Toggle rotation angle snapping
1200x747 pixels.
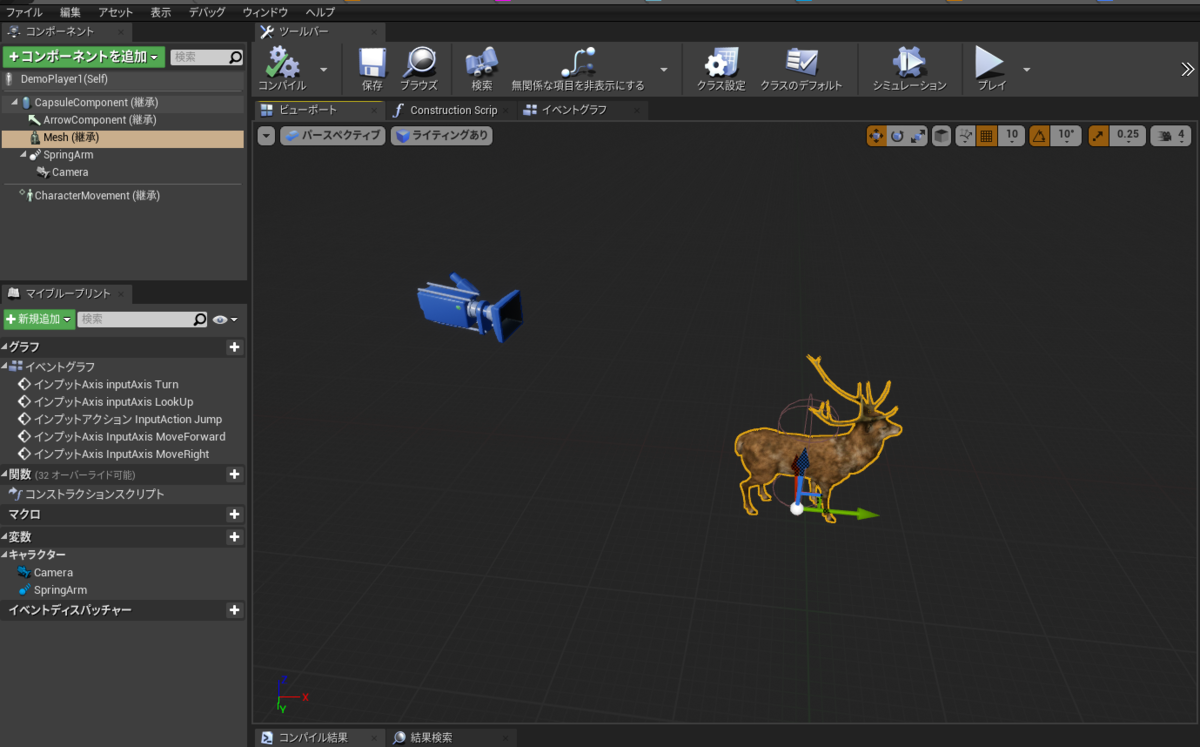click(1040, 135)
